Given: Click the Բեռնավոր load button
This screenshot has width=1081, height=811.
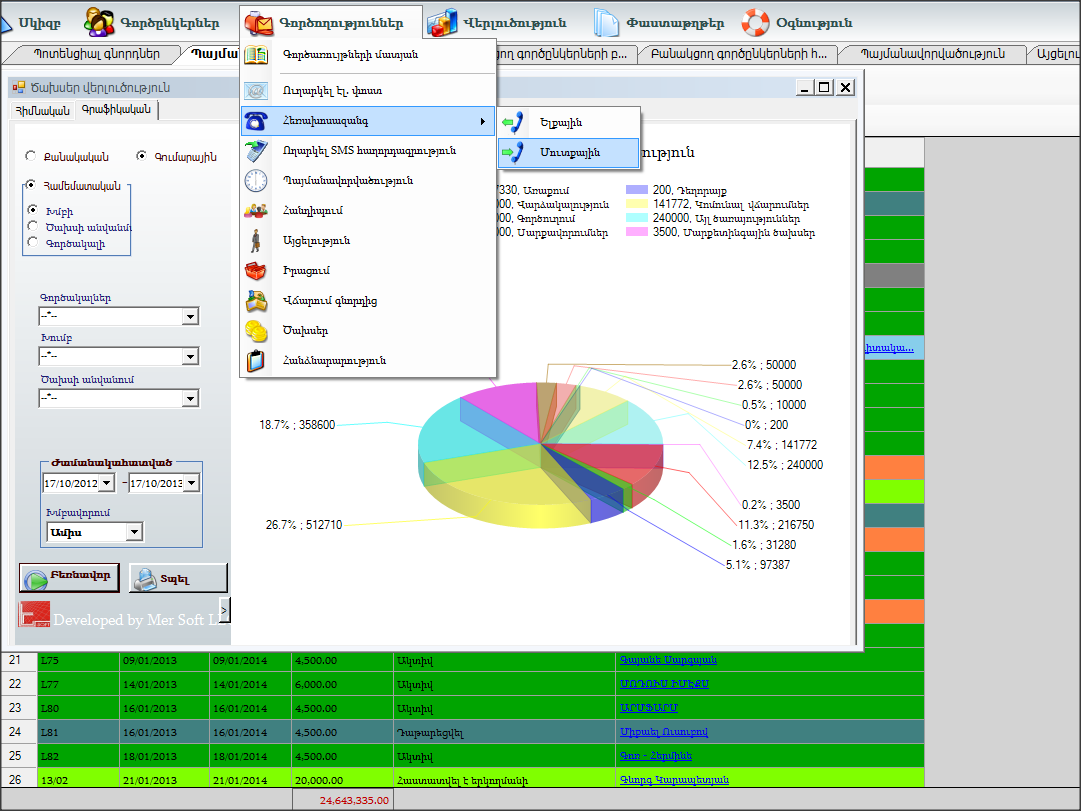Looking at the screenshot, I should (69, 577).
